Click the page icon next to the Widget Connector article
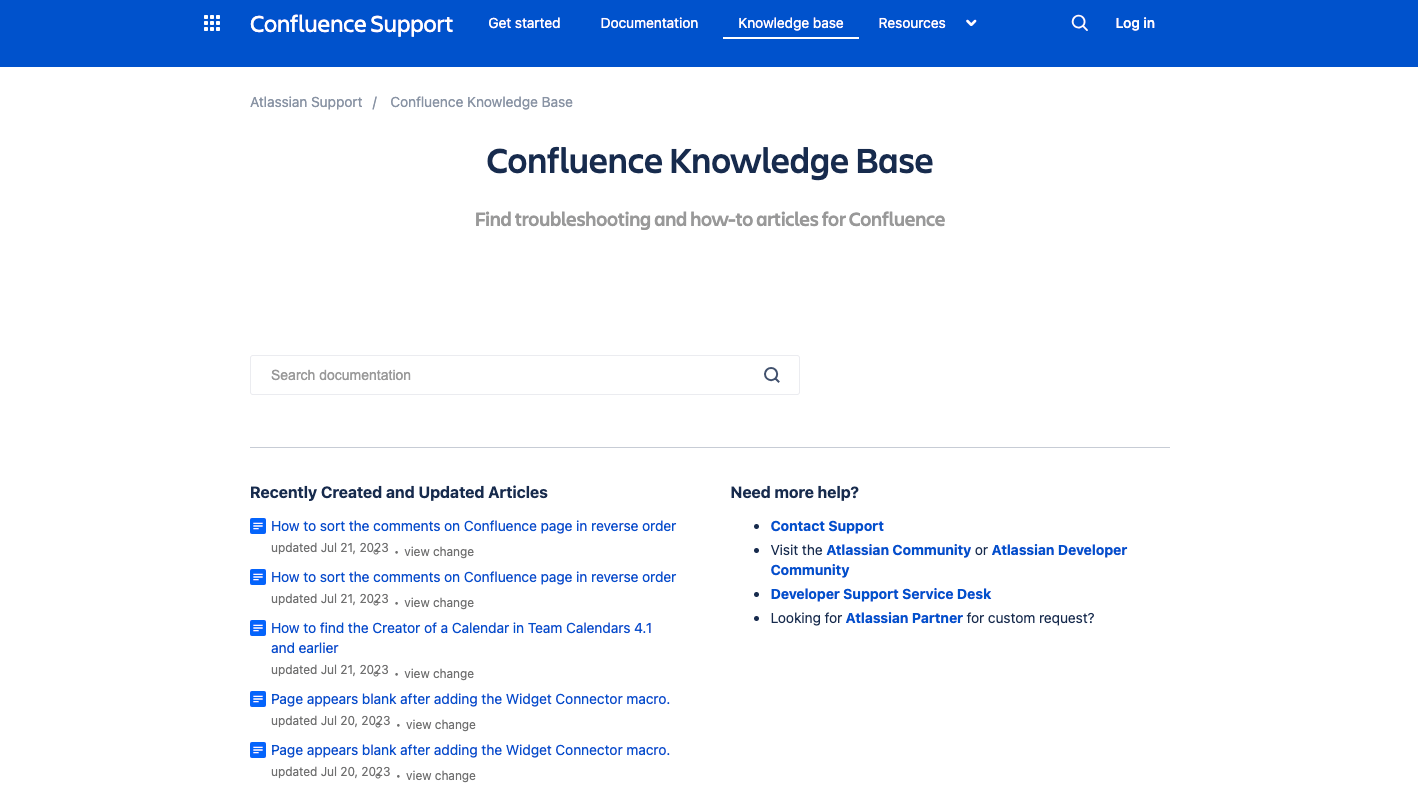 point(258,699)
